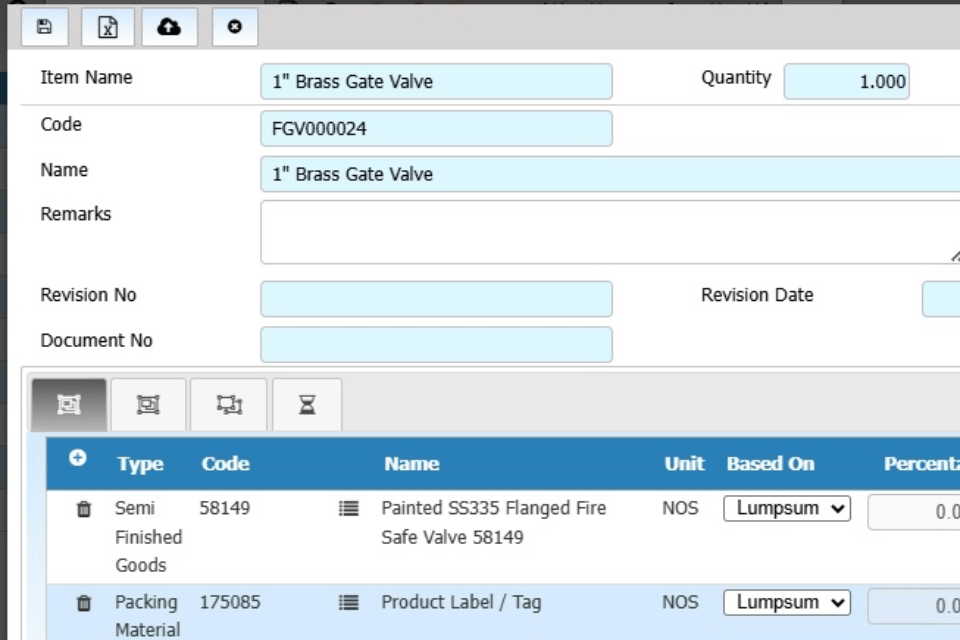Click code cell 58149
The height and width of the screenshot is (640, 960).
[225, 508]
